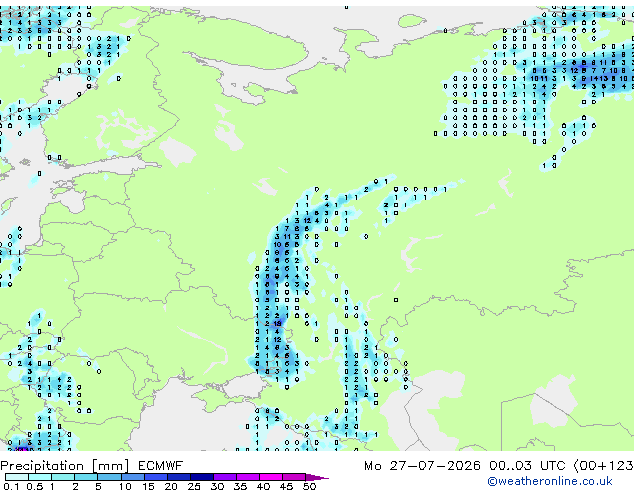Click the legend value label '0.1'
This screenshot has width=634, height=490.
click(x=11, y=486)
